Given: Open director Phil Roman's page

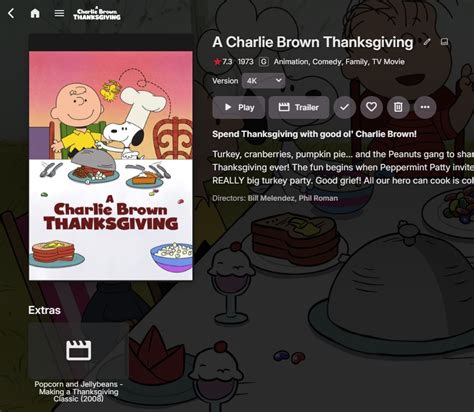Looking at the screenshot, I should point(318,198).
